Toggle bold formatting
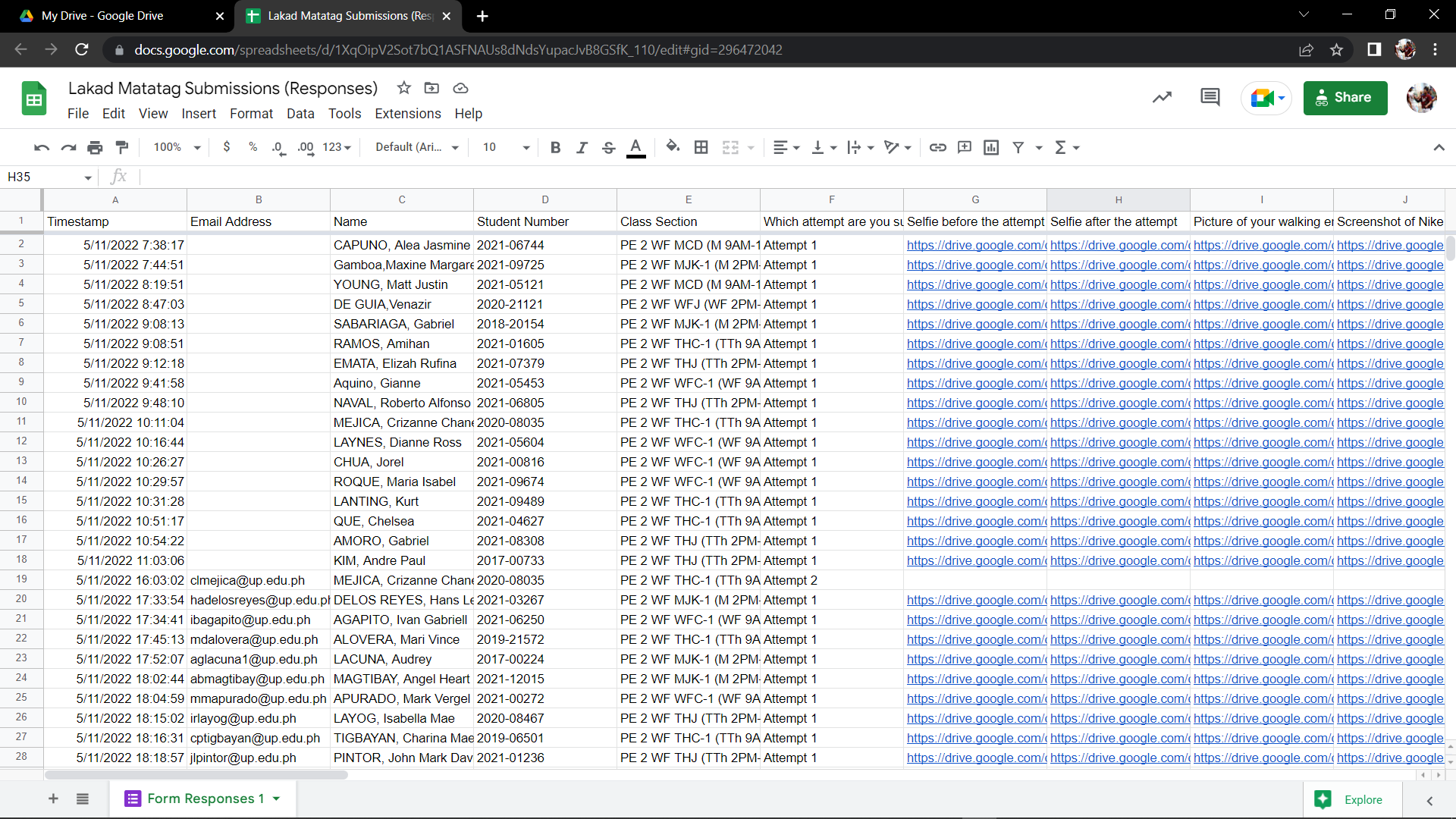Screen dimensions: 1456x819 point(555,147)
